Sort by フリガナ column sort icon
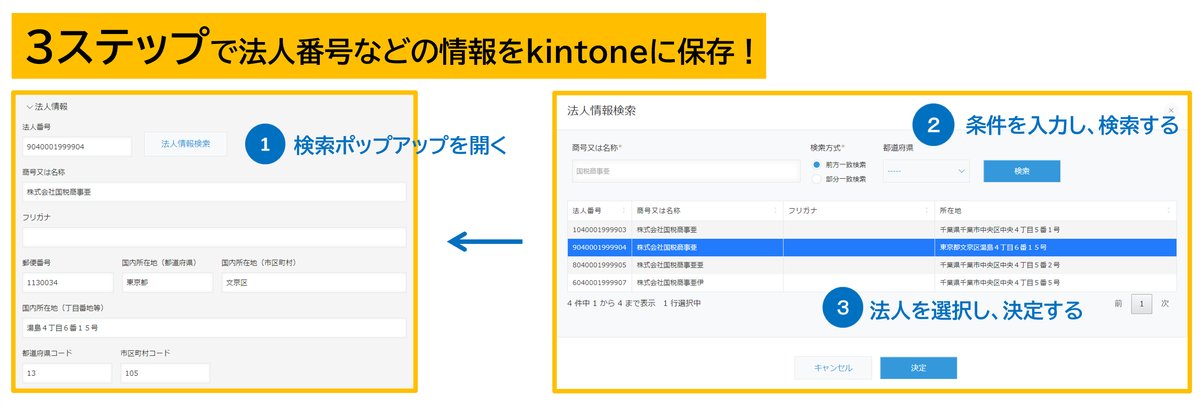 tap(926, 211)
